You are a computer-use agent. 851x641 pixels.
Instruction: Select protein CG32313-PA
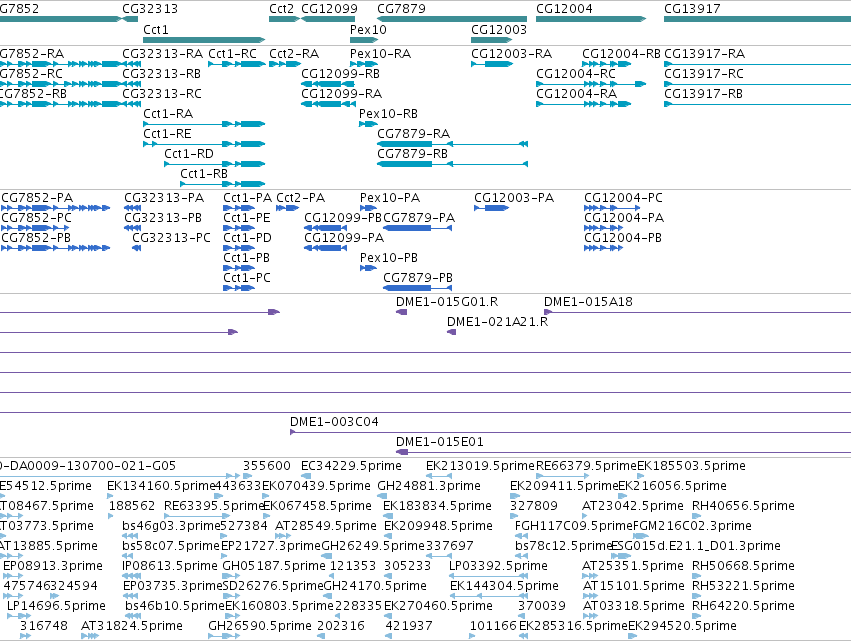132,208
